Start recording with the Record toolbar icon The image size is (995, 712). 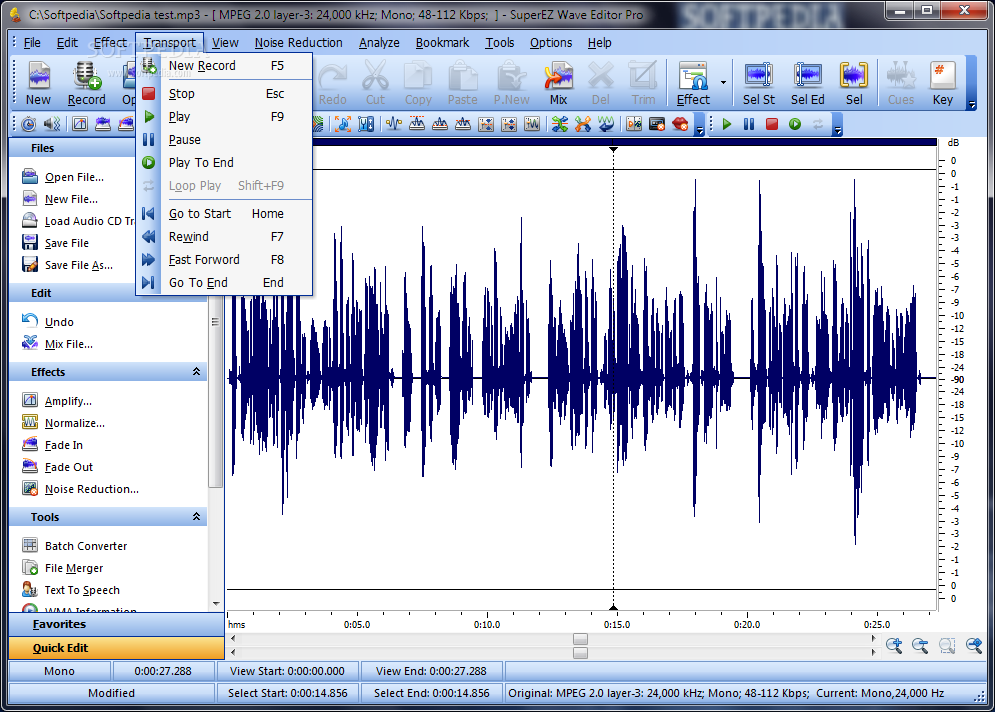(86, 83)
